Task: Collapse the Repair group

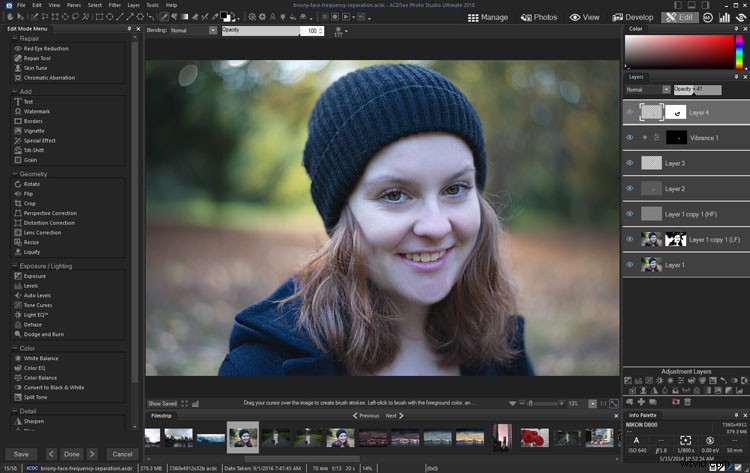Action: (x=14, y=38)
